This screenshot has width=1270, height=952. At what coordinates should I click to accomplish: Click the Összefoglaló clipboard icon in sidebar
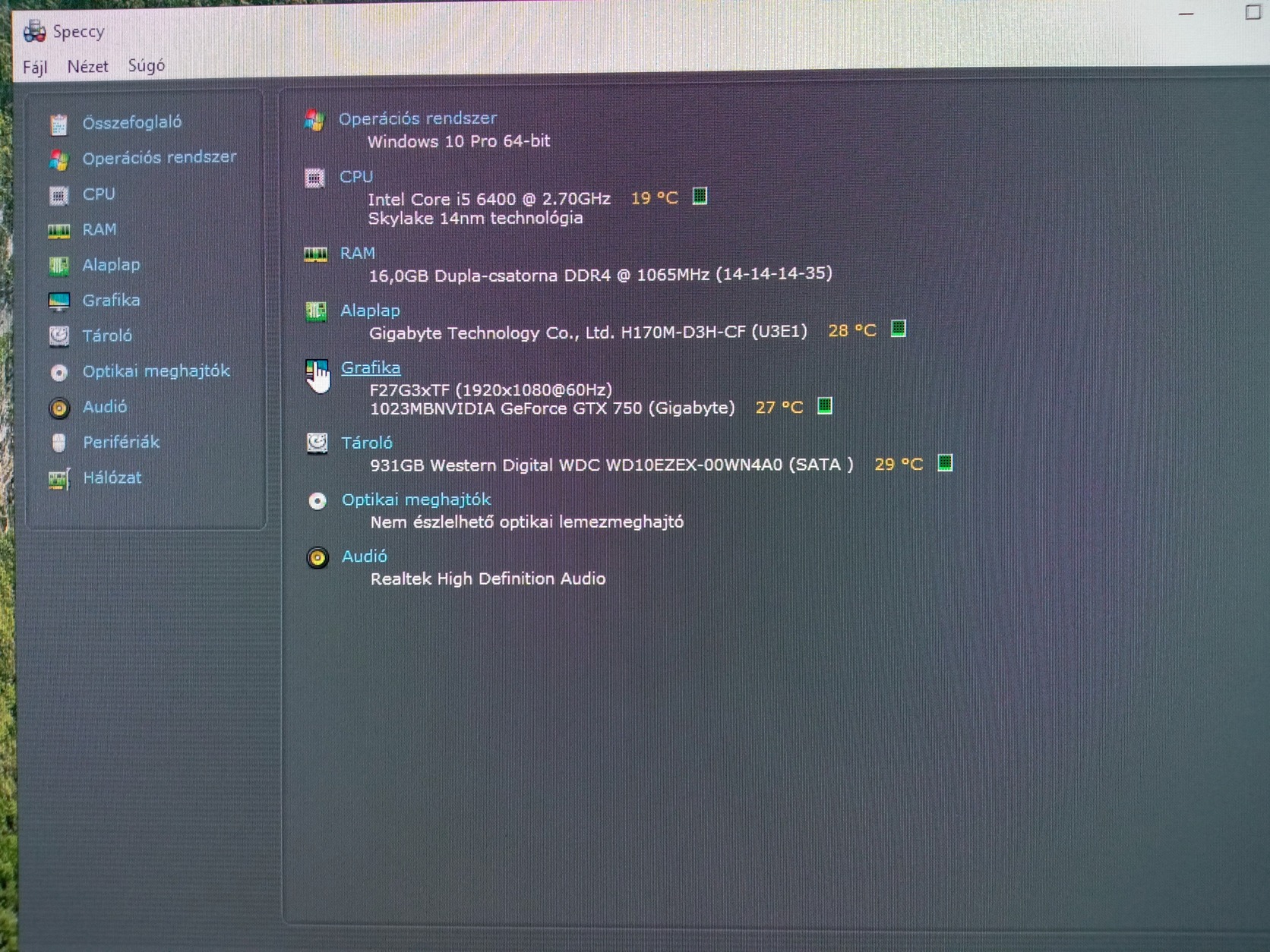pyautogui.click(x=58, y=124)
